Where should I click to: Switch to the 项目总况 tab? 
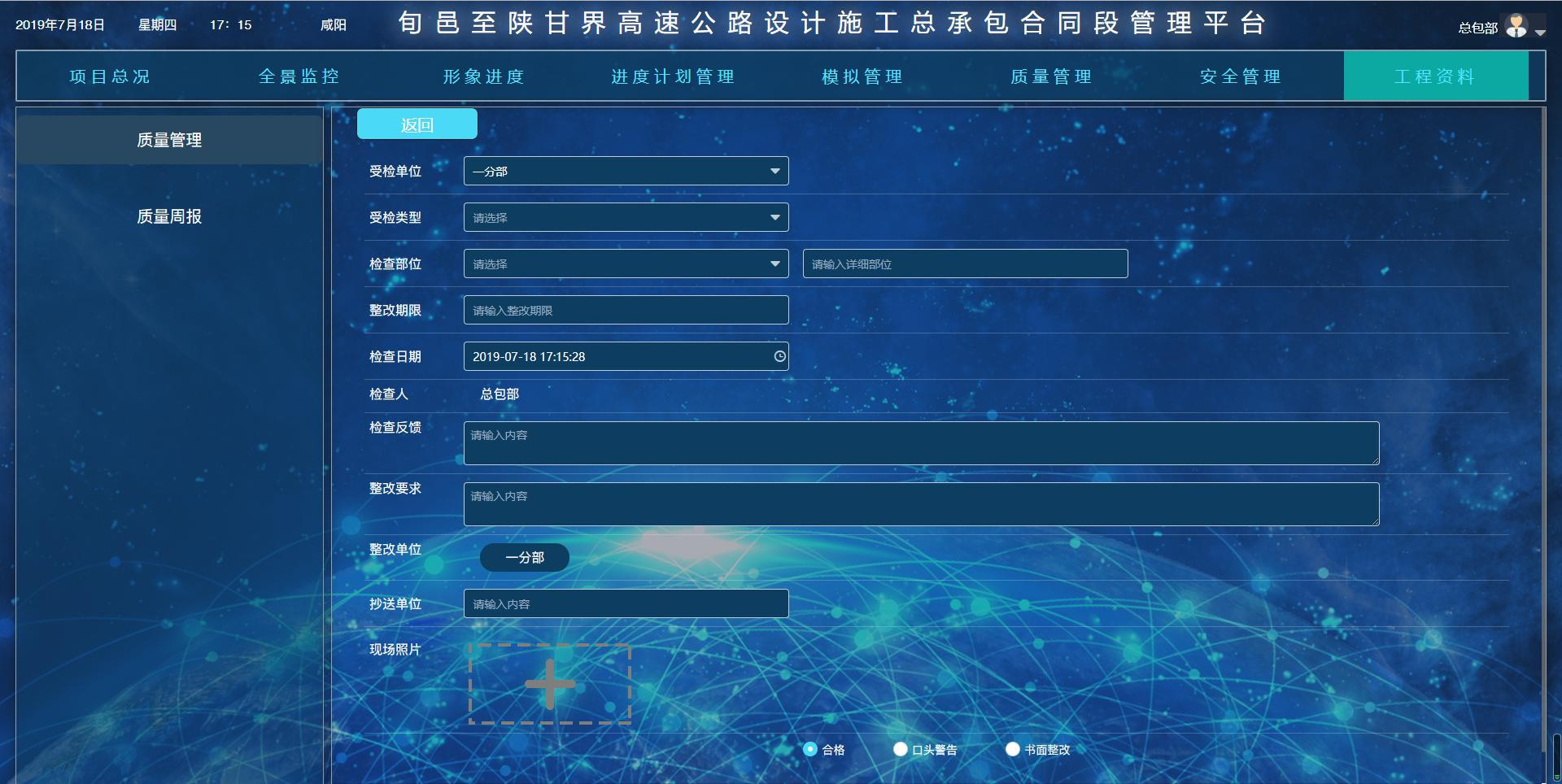tap(110, 76)
